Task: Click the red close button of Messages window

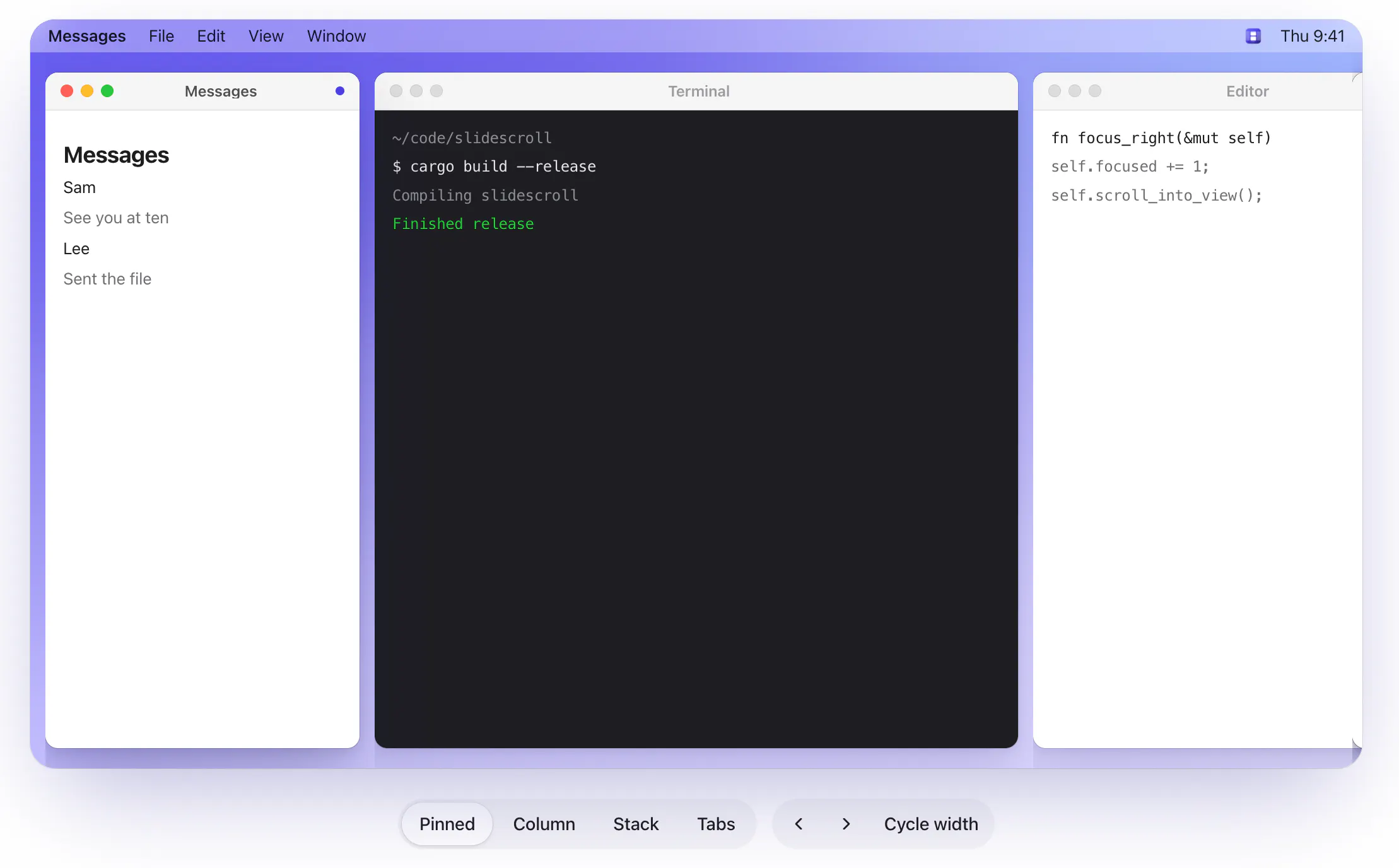Action: pyautogui.click(x=67, y=91)
